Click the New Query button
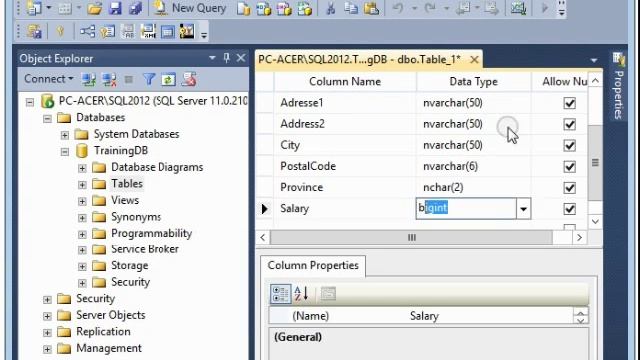Viewport: 640px width, 360px height. [x=189, y=8]
